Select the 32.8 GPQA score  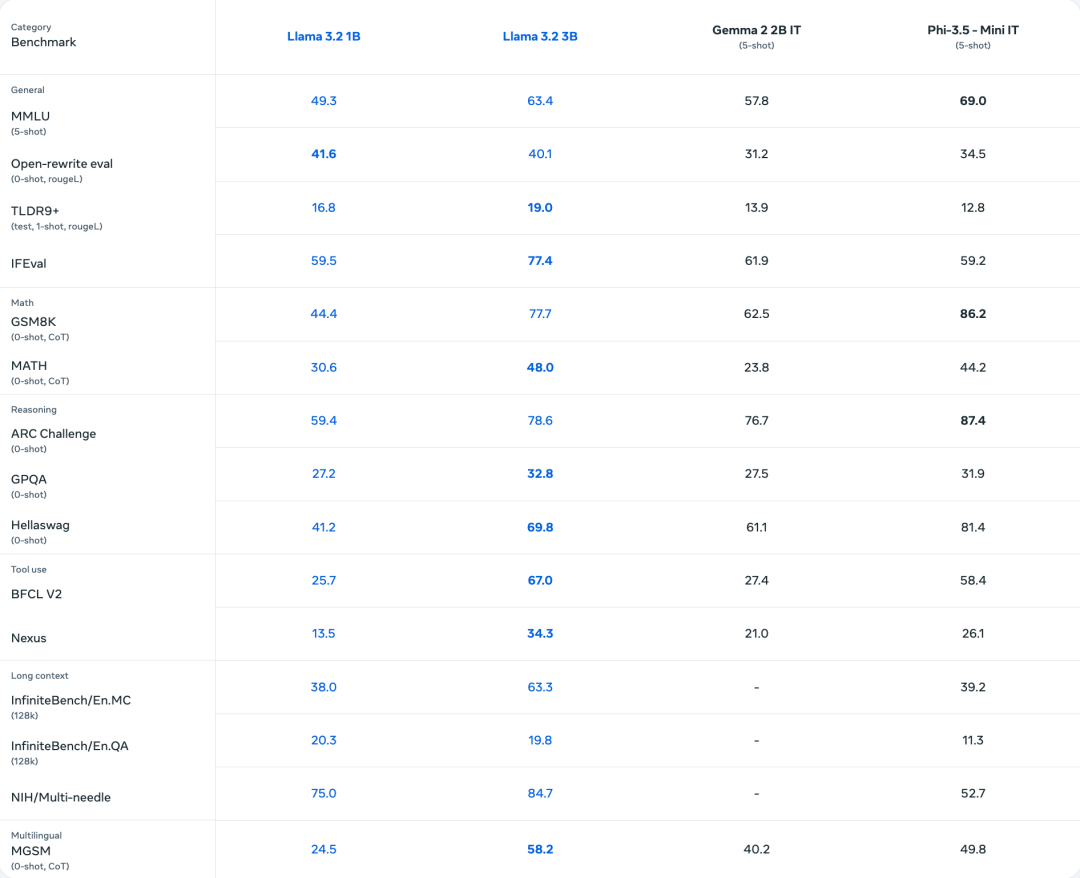click(x=540, y=473)
